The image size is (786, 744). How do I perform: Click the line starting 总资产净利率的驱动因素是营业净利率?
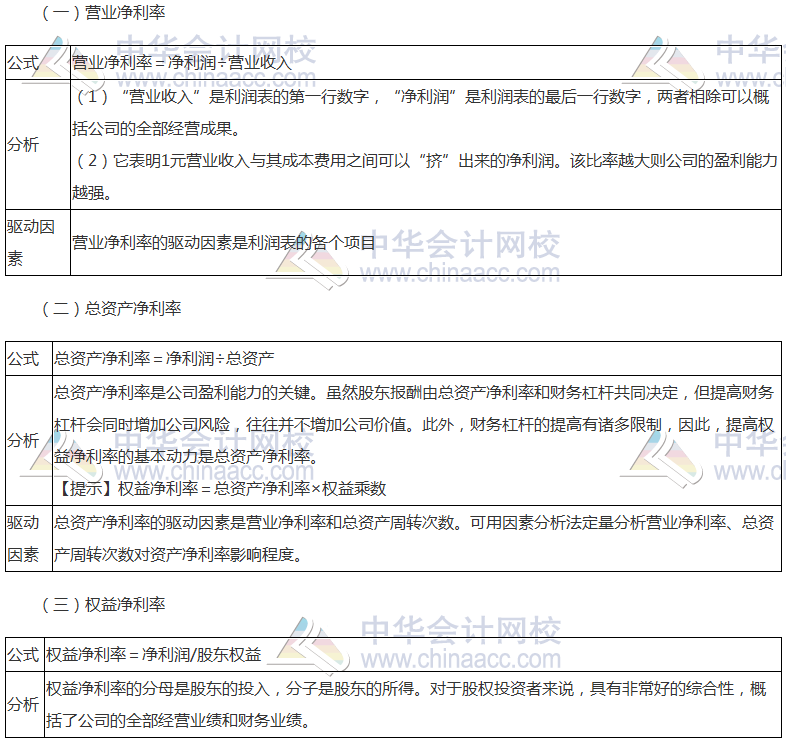pos(414,523)
